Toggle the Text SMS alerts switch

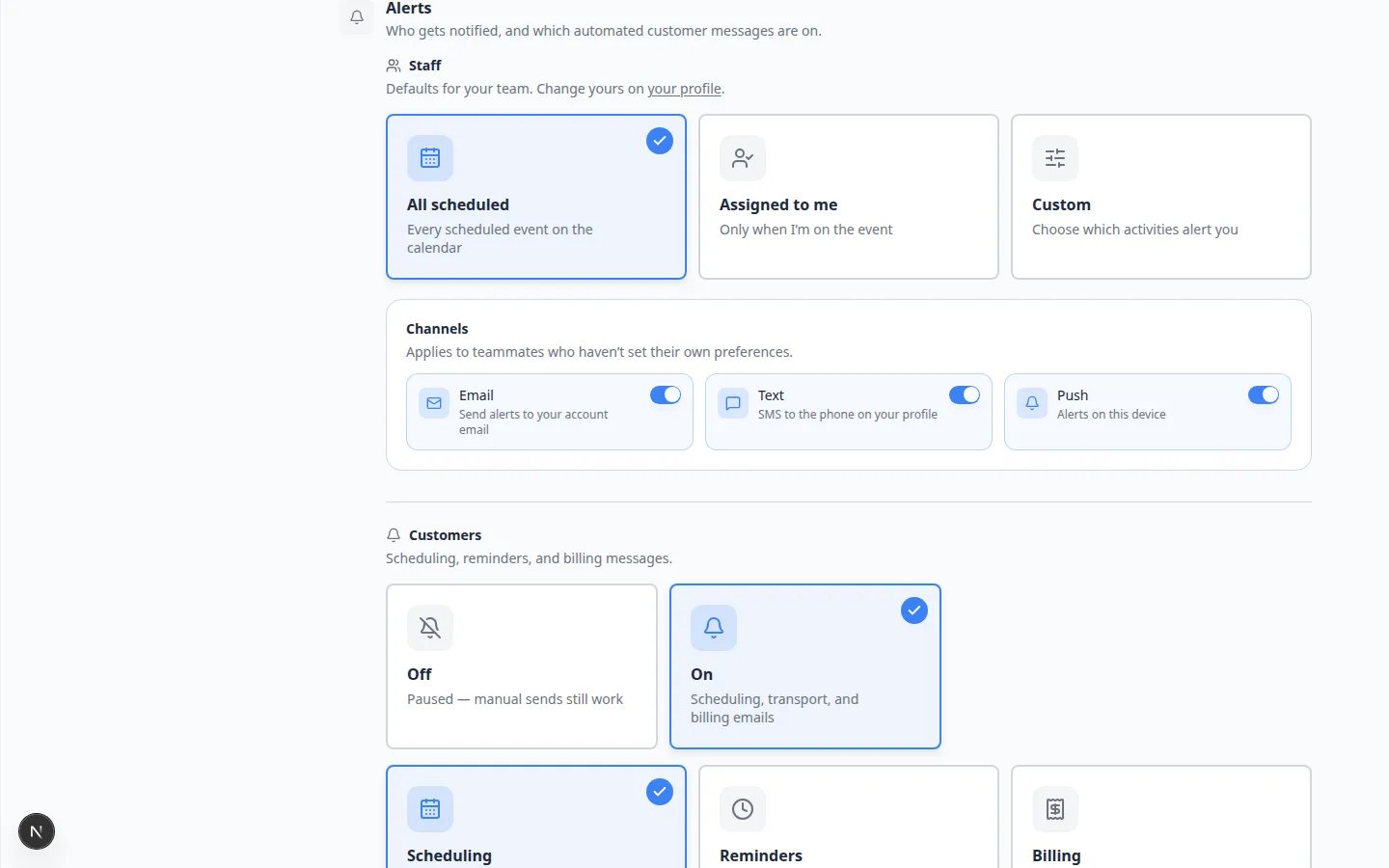(965, 395)
